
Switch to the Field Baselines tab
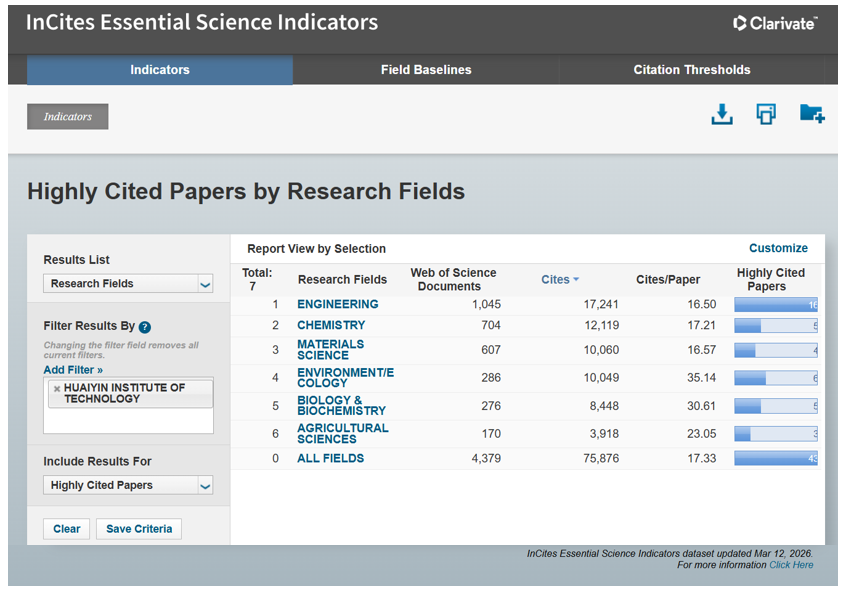(x=426, y=70)
